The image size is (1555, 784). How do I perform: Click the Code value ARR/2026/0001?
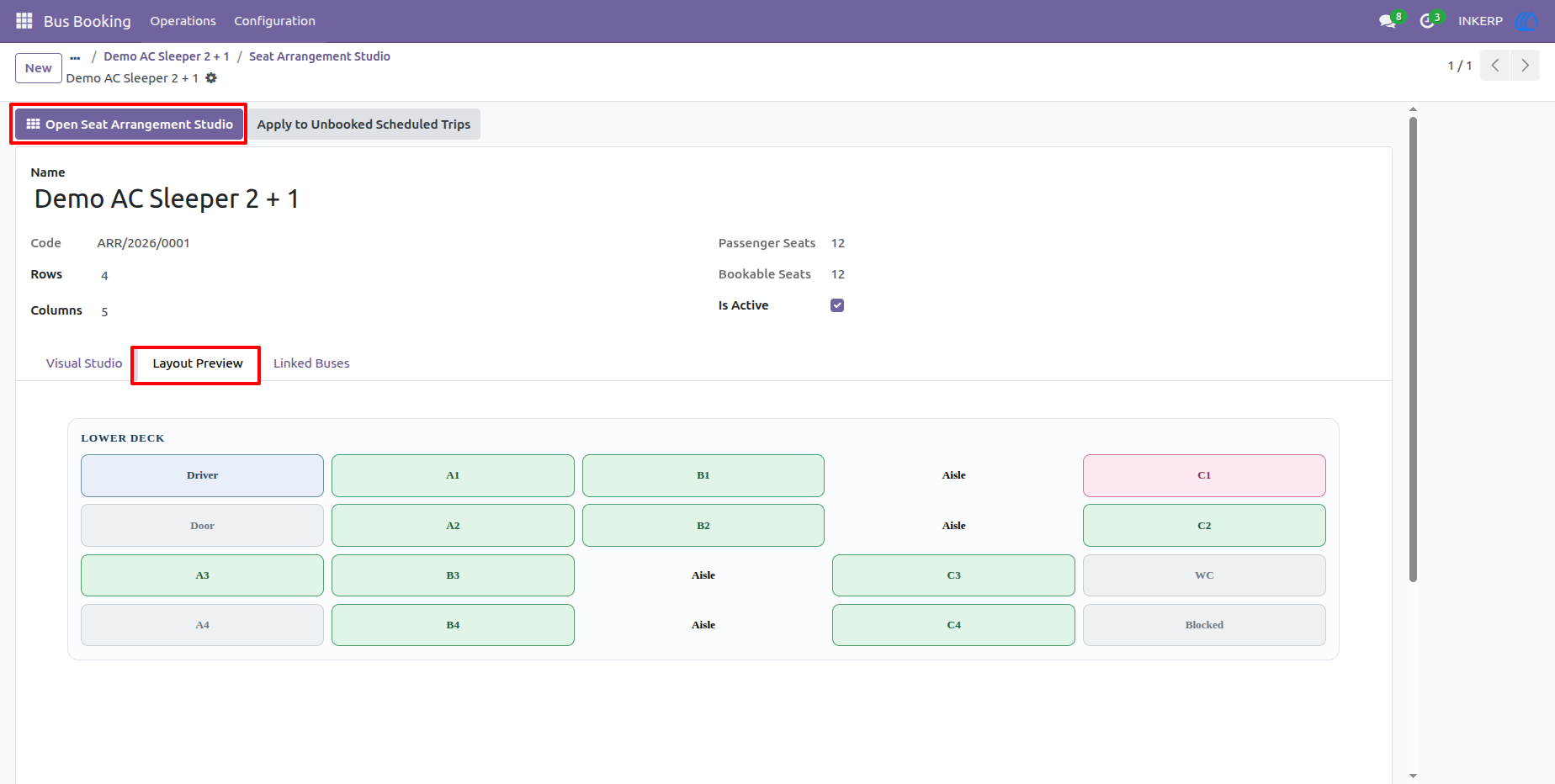pos(144,243)
